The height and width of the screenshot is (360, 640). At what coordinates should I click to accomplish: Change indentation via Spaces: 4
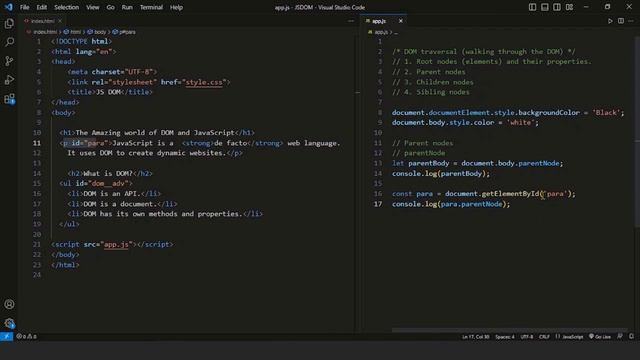(x=505, y=337)
